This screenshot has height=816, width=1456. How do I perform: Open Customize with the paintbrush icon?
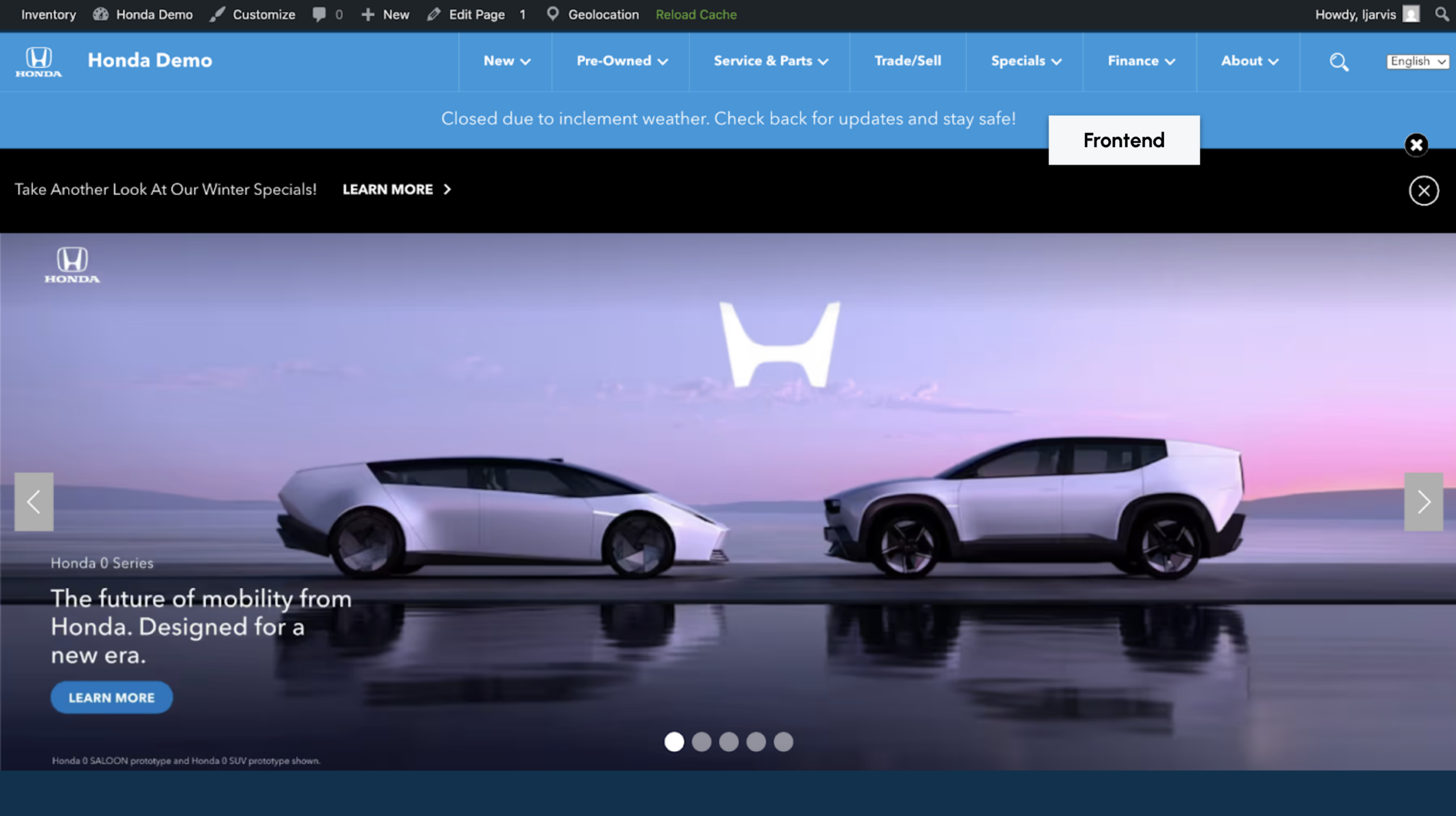tap(252, 14)
